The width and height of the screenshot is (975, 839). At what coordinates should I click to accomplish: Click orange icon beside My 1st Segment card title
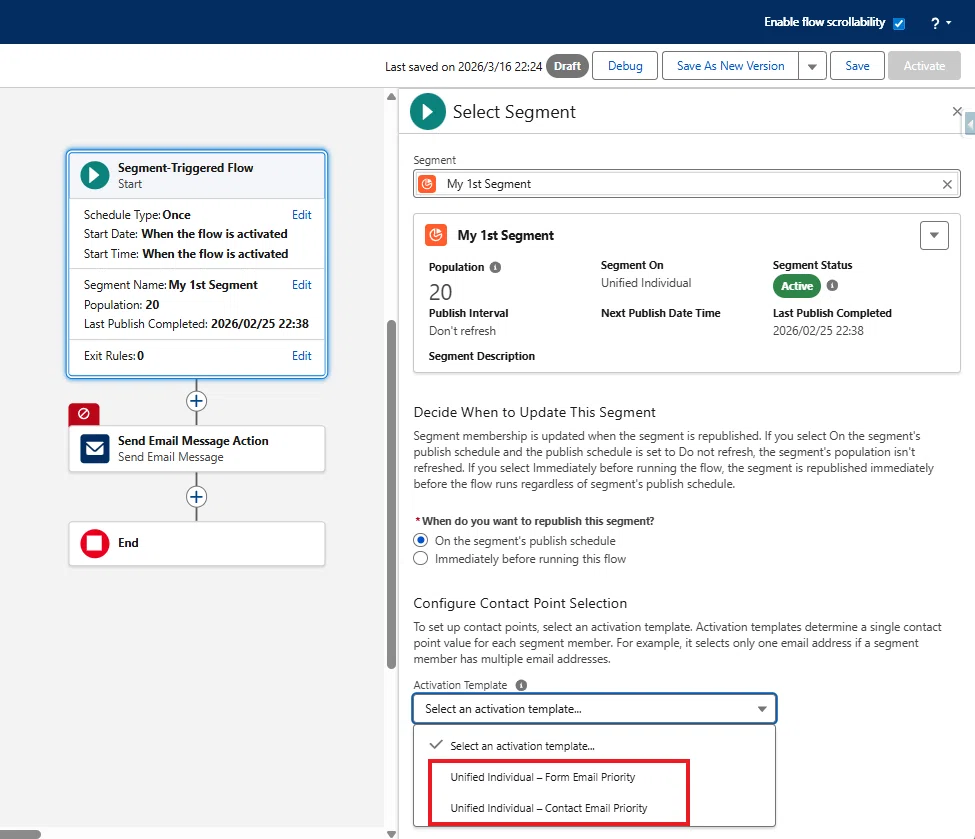coord(436,235)
